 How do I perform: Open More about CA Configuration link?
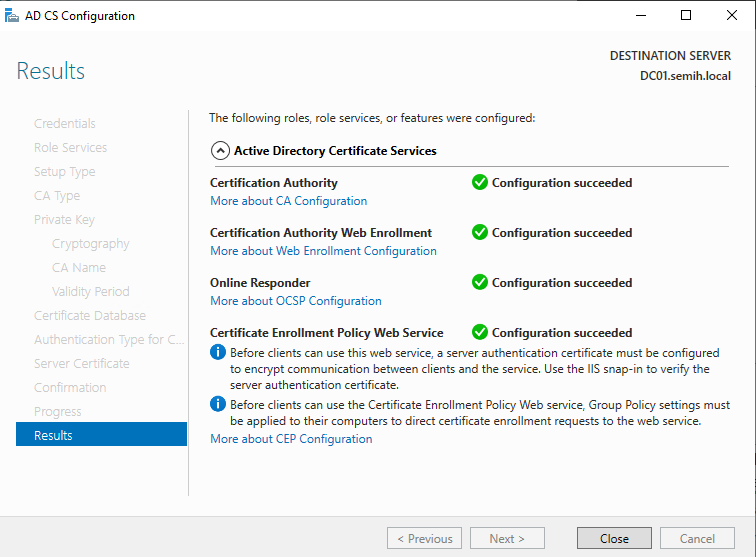coord(288,201)
